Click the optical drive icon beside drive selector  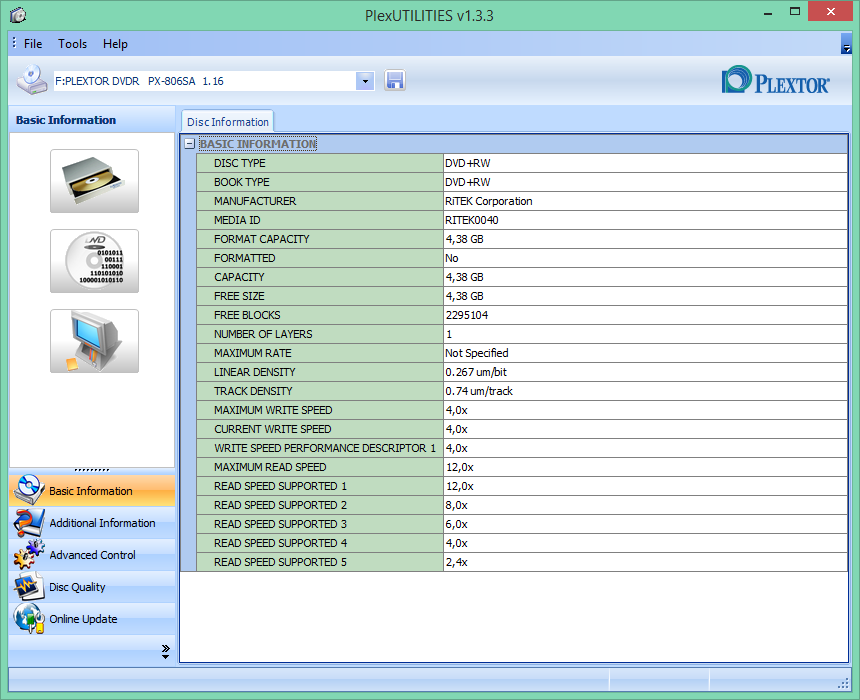pyautogui.click(x=32, y=80)
